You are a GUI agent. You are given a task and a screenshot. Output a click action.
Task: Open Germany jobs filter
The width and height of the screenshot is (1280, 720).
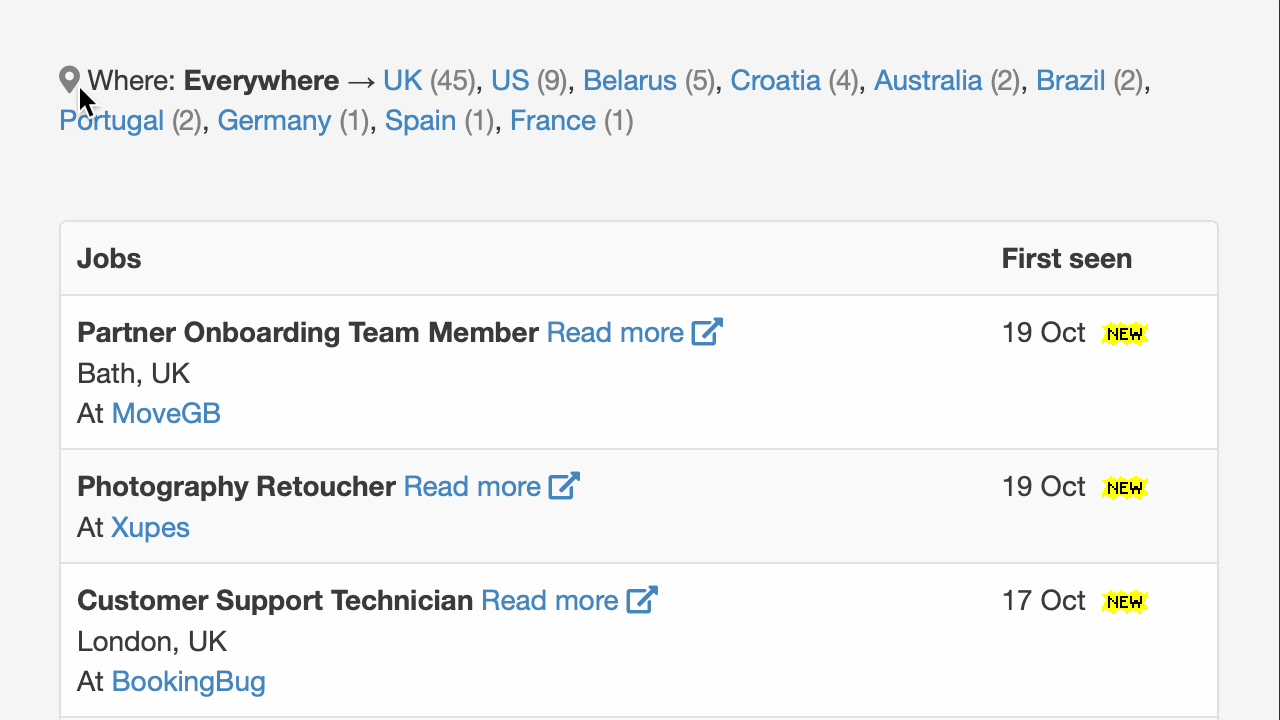[x=274, y=121]
